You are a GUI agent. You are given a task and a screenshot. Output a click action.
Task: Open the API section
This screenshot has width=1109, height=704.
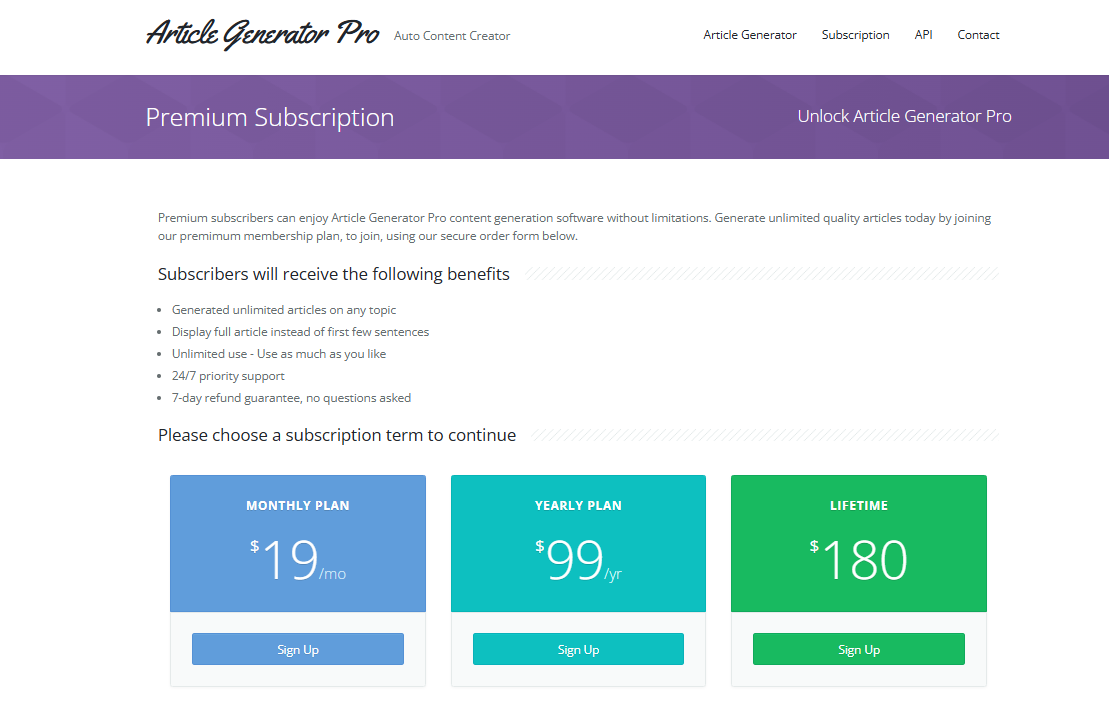923,34
